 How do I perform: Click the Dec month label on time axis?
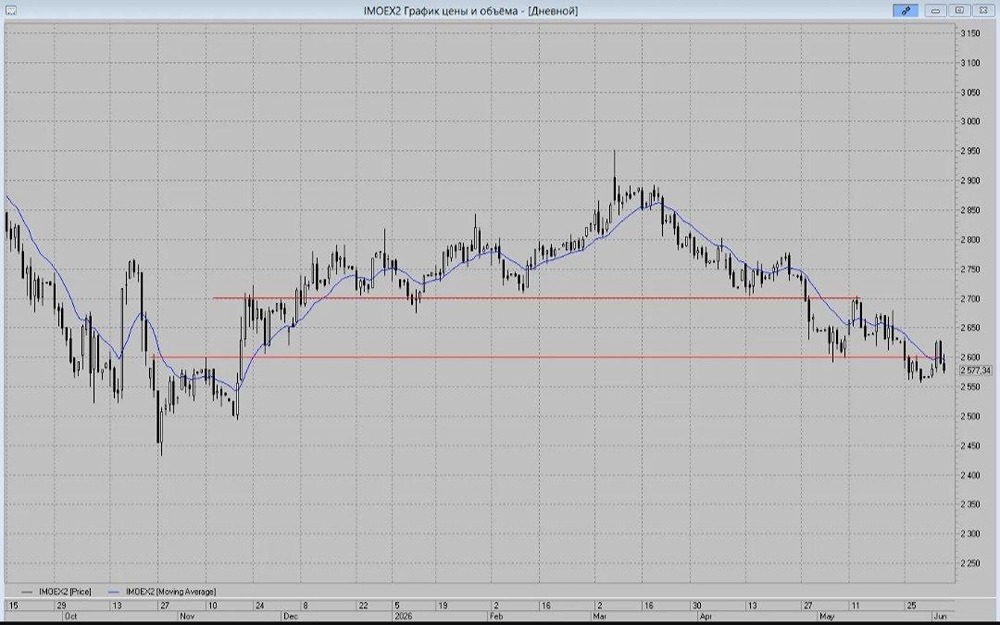point(290,617)
